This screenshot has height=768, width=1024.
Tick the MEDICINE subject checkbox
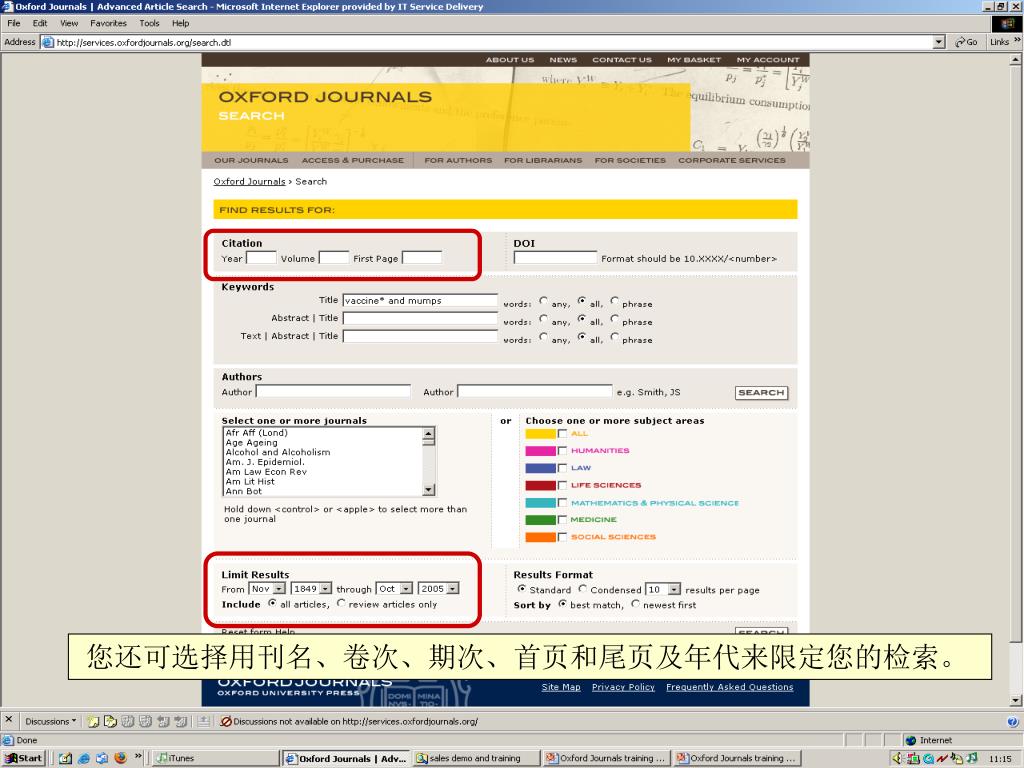562,520
